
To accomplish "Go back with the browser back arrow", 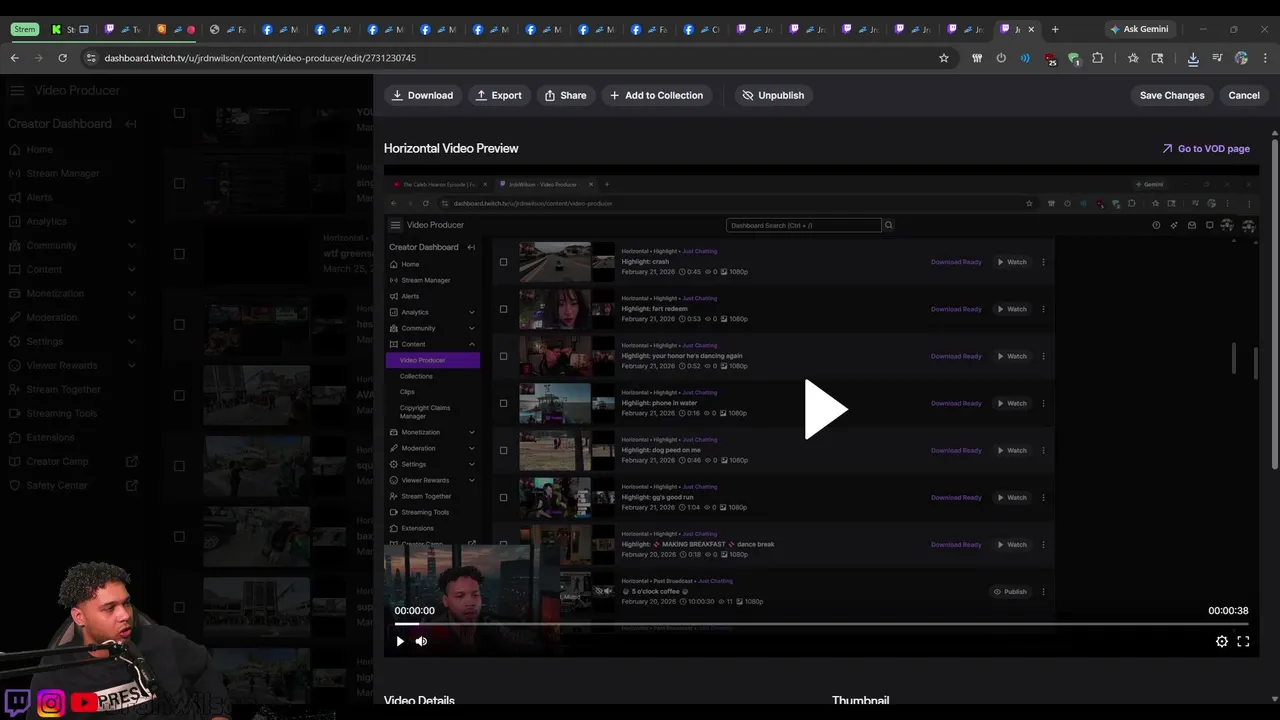I will click(14, 58).
